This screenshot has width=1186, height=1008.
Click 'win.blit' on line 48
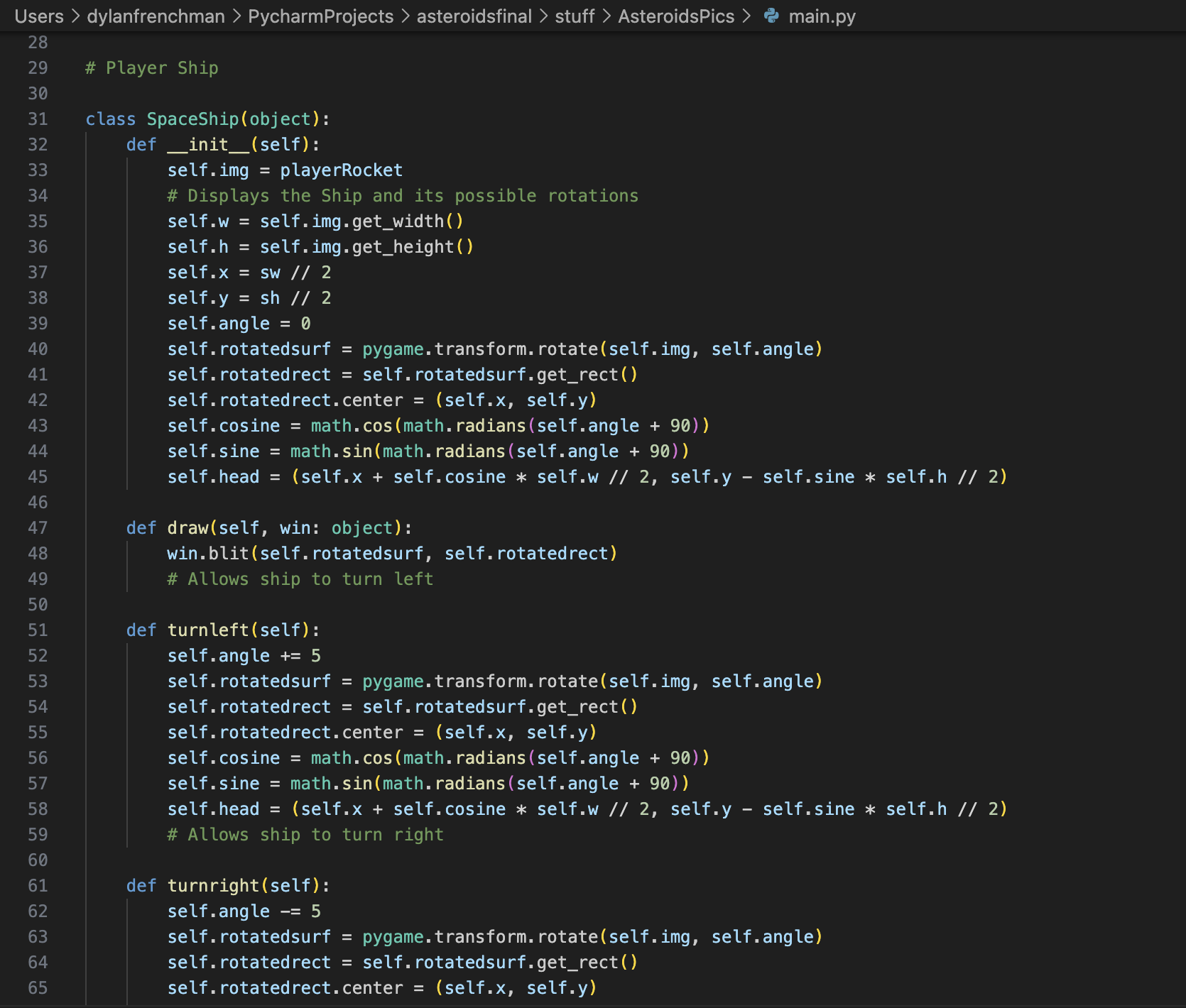coord(208,554)
